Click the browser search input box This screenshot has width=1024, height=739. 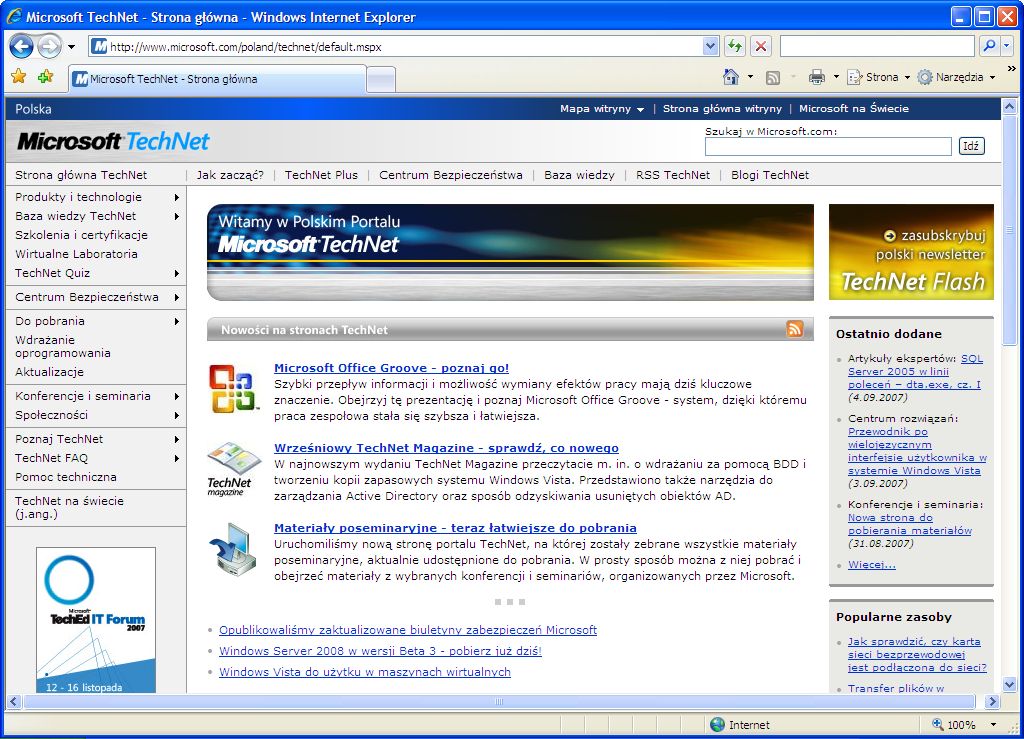(x=877, y=46)
